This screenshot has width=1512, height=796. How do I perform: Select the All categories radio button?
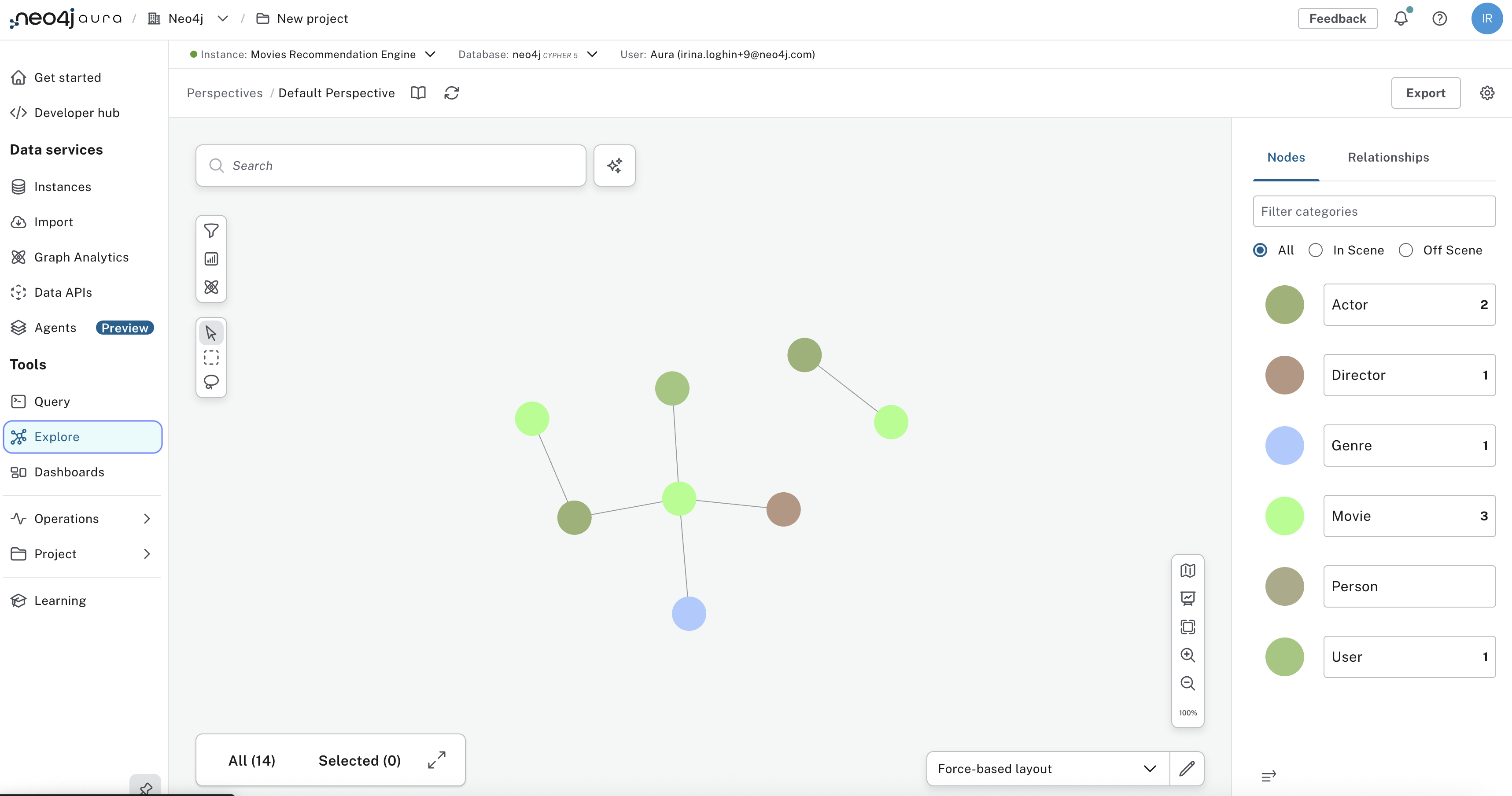(x=1260, y=250)
